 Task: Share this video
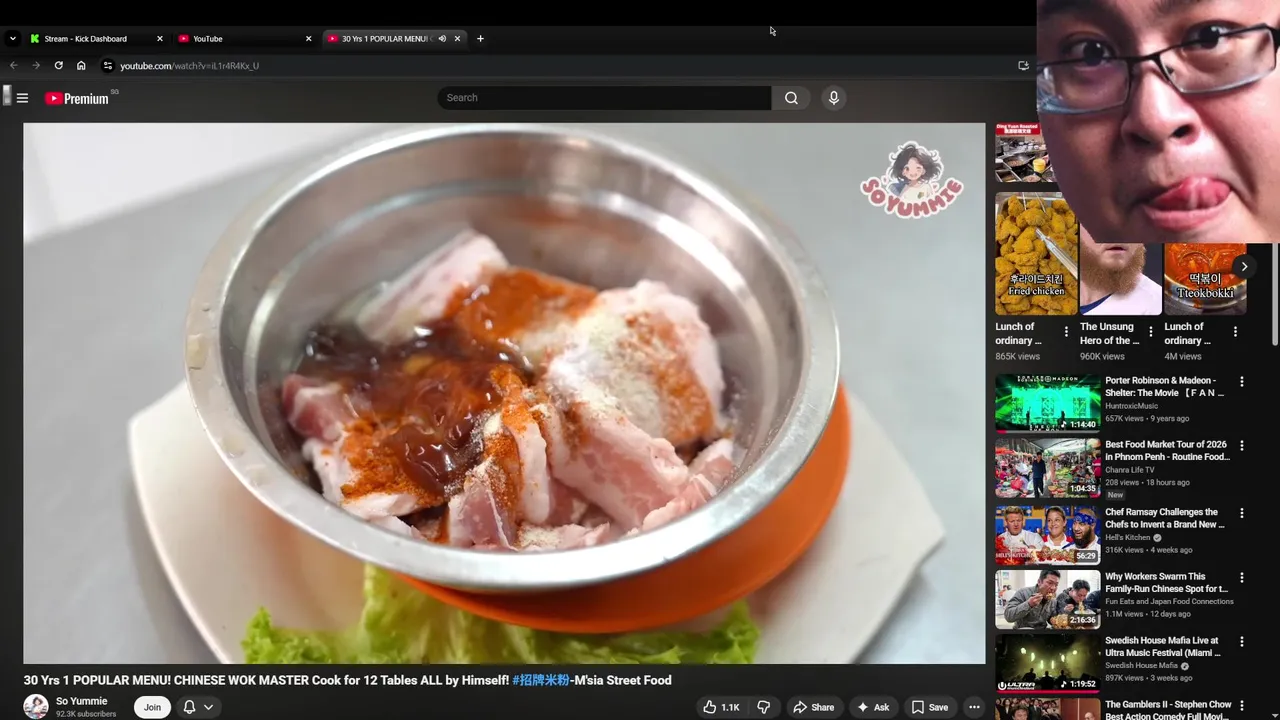tap(813, 707)
